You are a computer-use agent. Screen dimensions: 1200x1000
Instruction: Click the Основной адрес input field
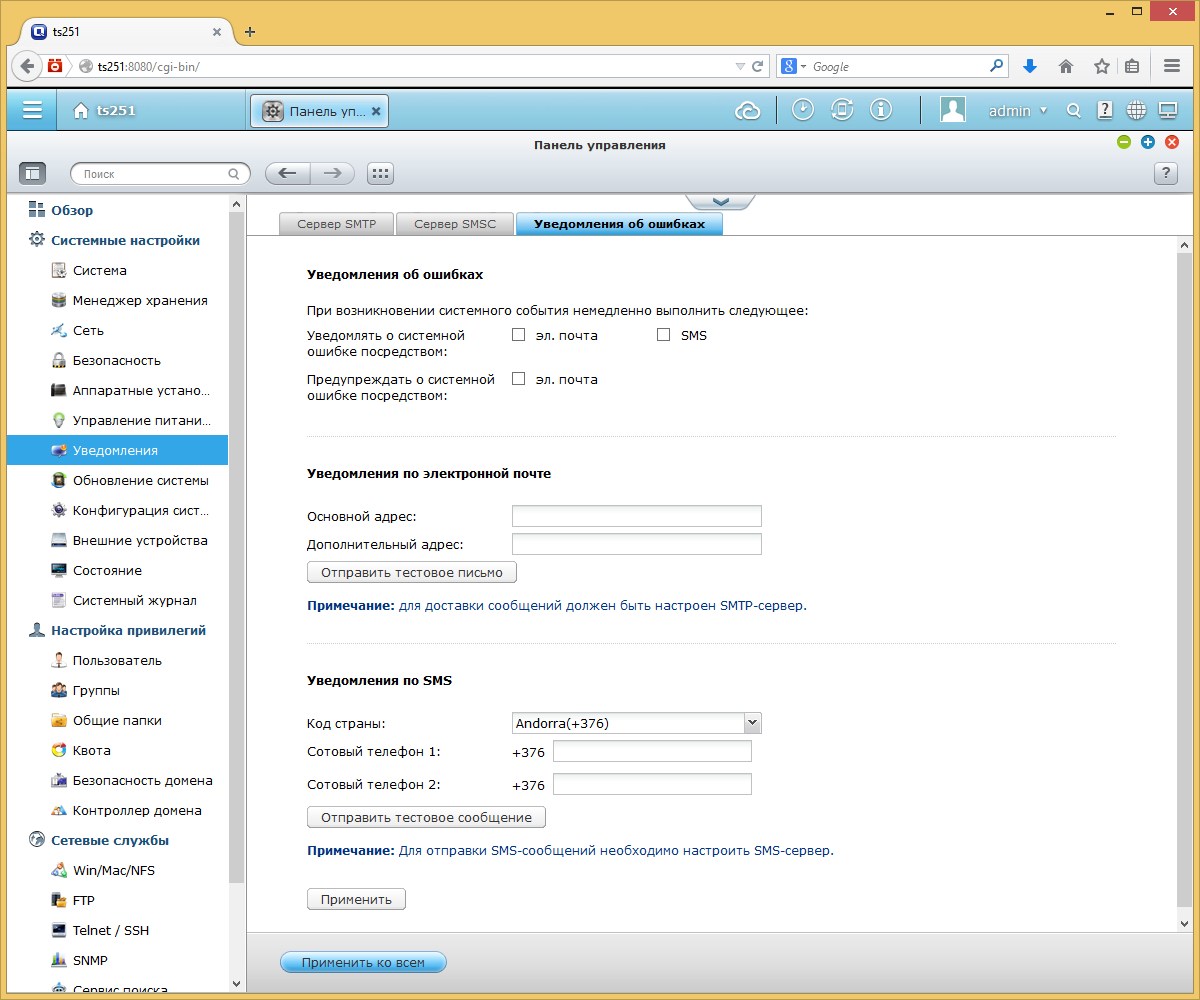click(x=637, y=516)
